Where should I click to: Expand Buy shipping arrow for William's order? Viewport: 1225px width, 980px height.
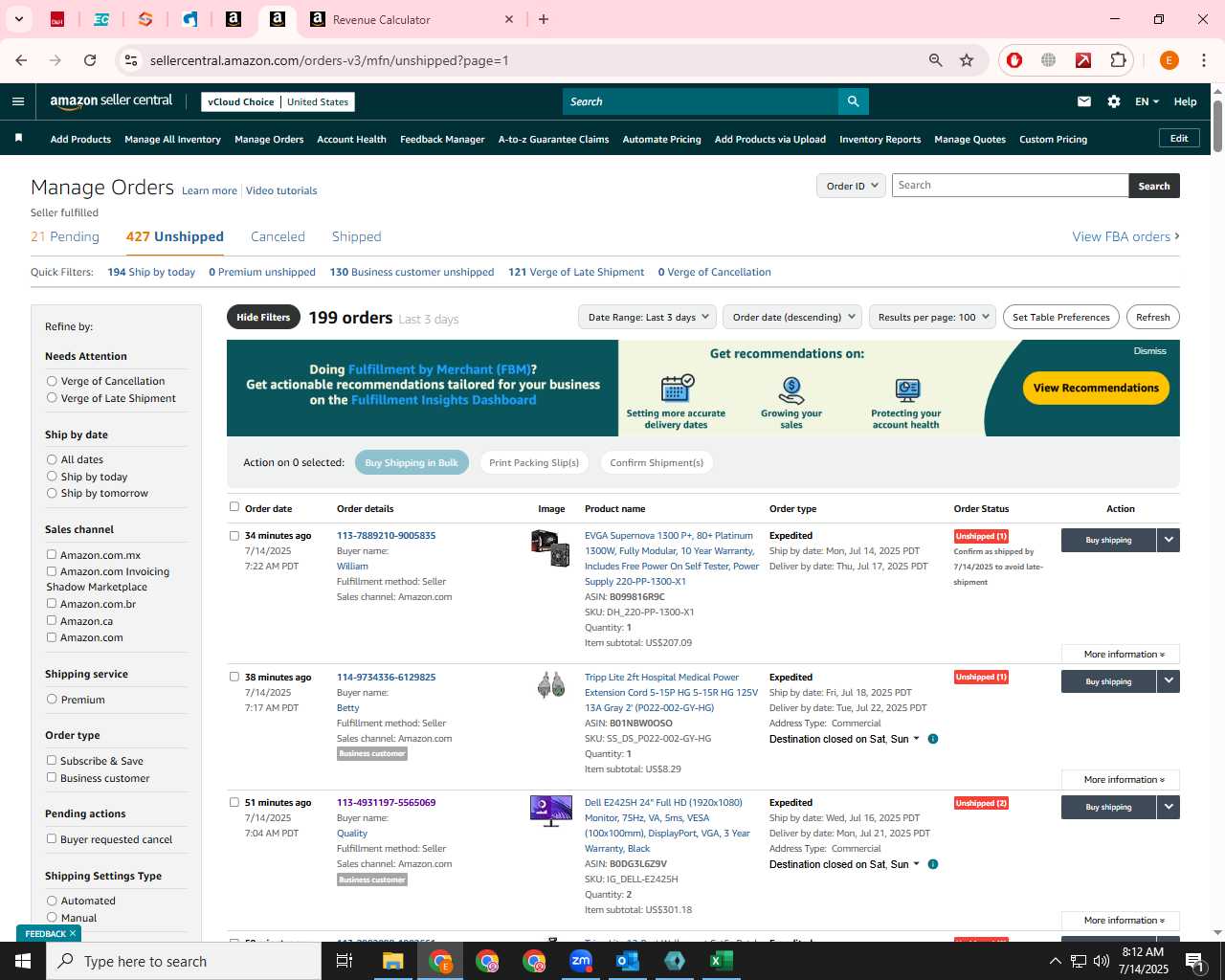1169,541
